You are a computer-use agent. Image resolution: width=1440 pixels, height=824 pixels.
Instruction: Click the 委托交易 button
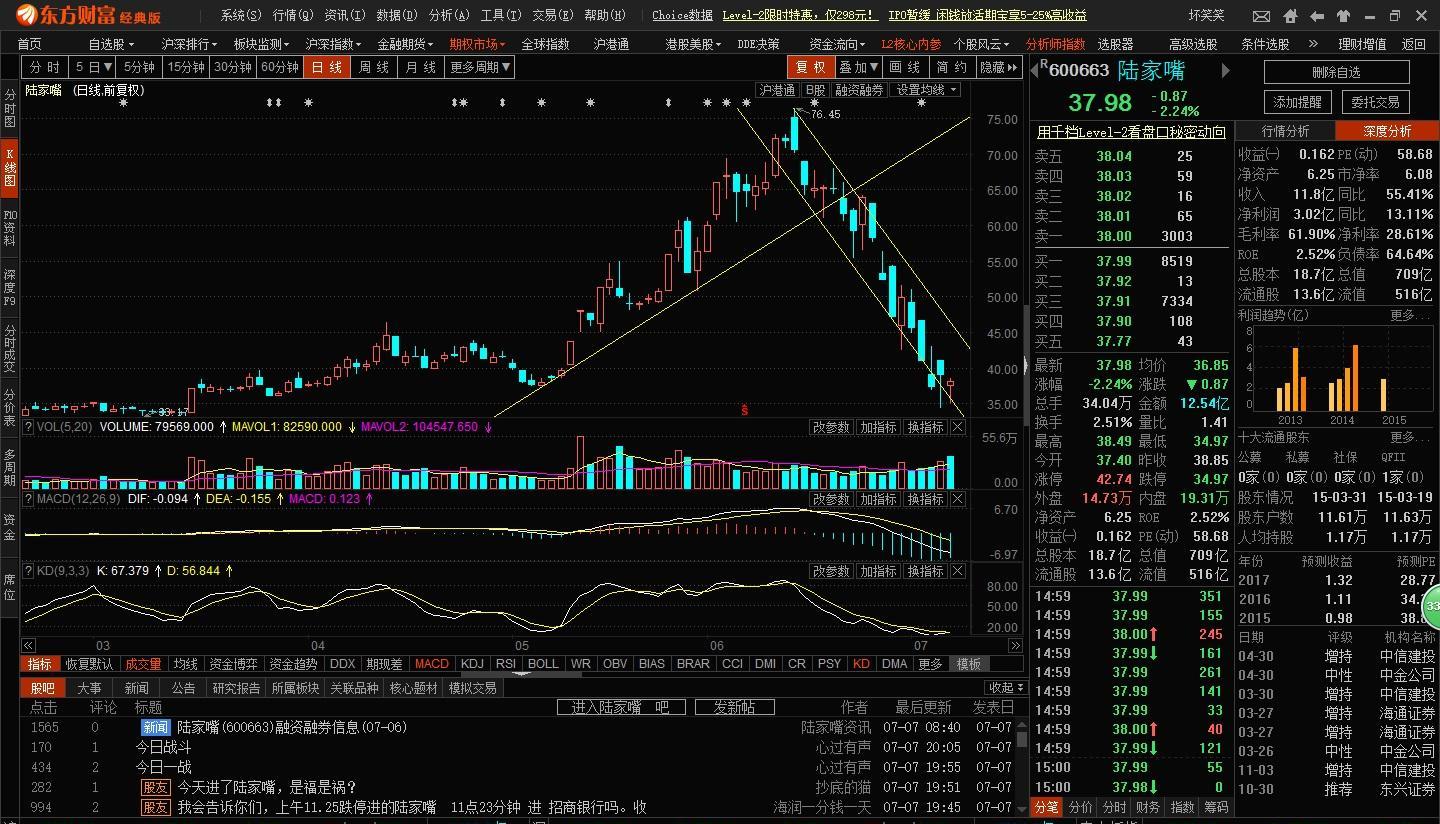1375,102
